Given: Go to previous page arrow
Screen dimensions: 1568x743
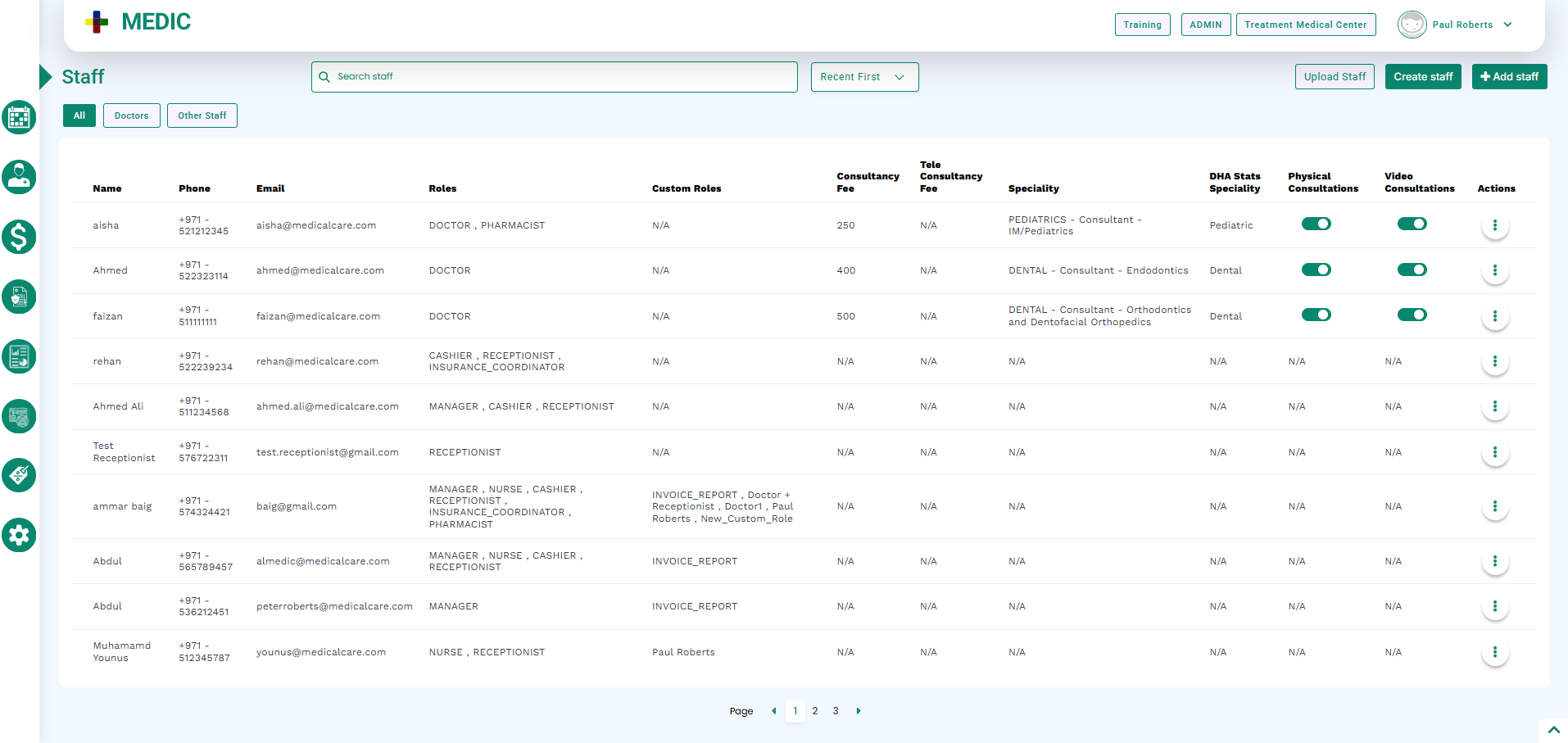Looking at the screenshot, I should 773,711.
